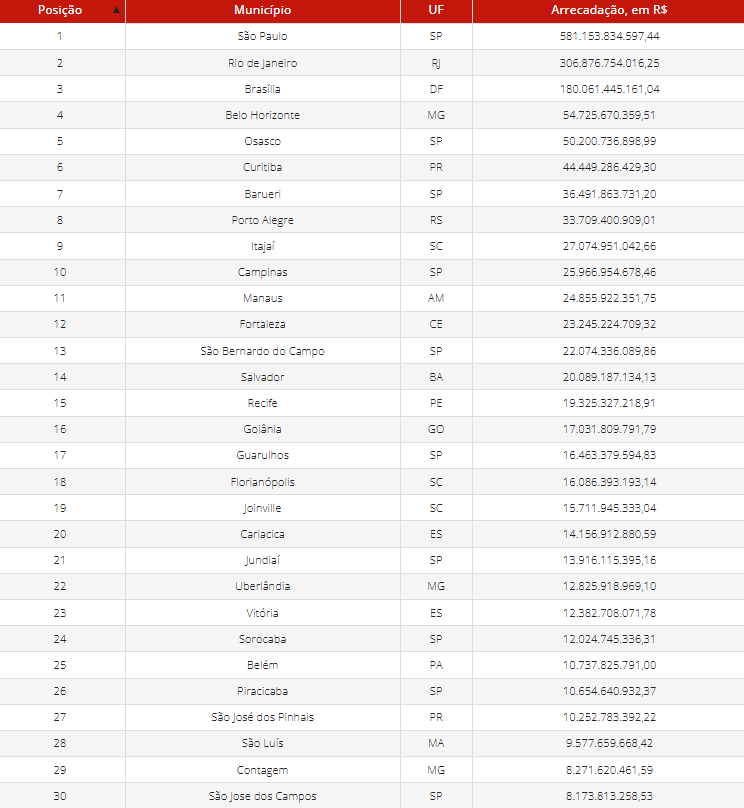Select the Uberlândia row's MG cell
This screenshot has height=808, width=744.
pyautogui.click(x=436, y=586)
